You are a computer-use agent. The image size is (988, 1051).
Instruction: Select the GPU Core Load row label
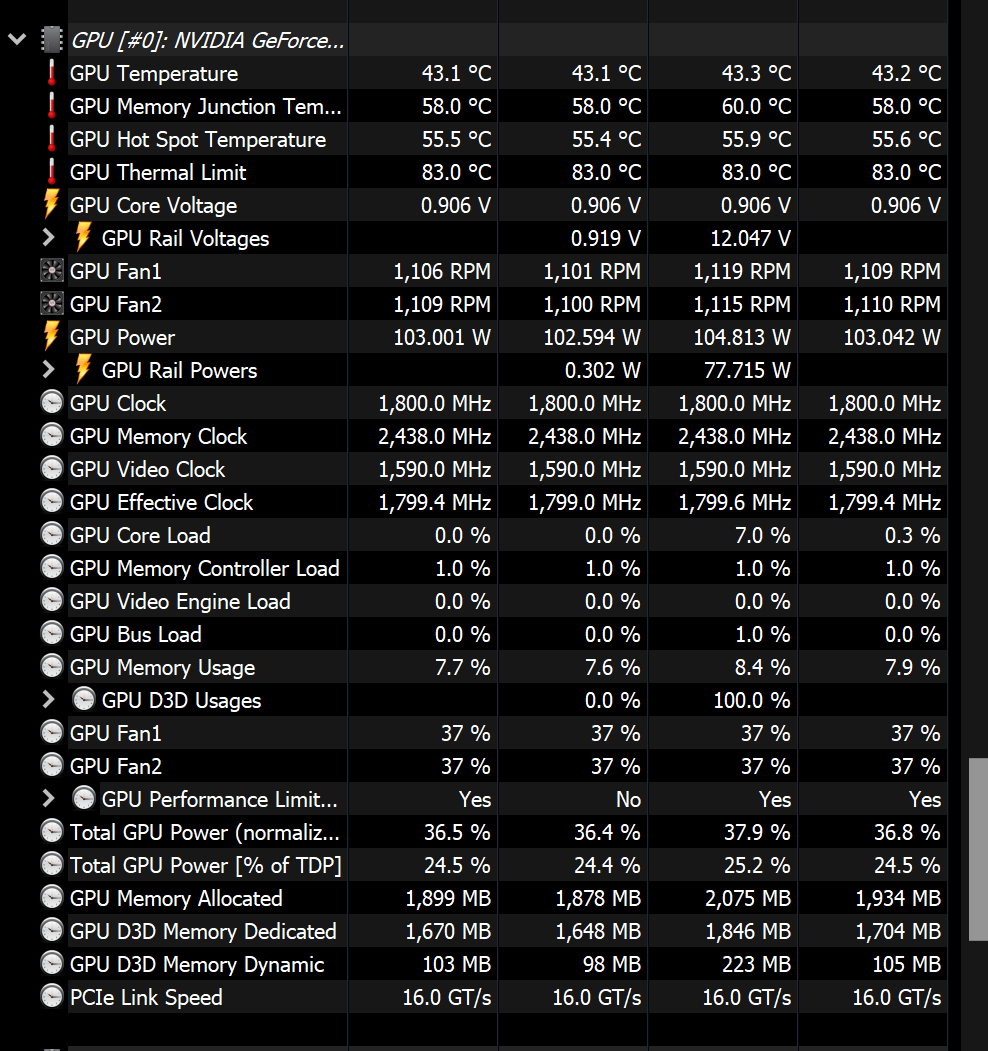click(140, 535)
